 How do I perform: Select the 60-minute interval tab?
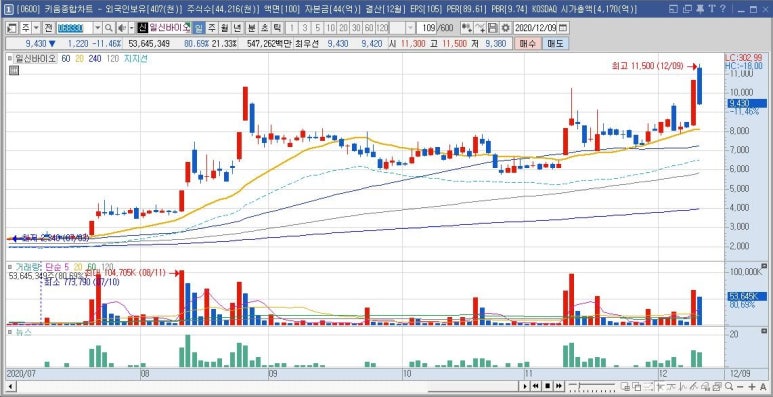[x=369, y=28]
